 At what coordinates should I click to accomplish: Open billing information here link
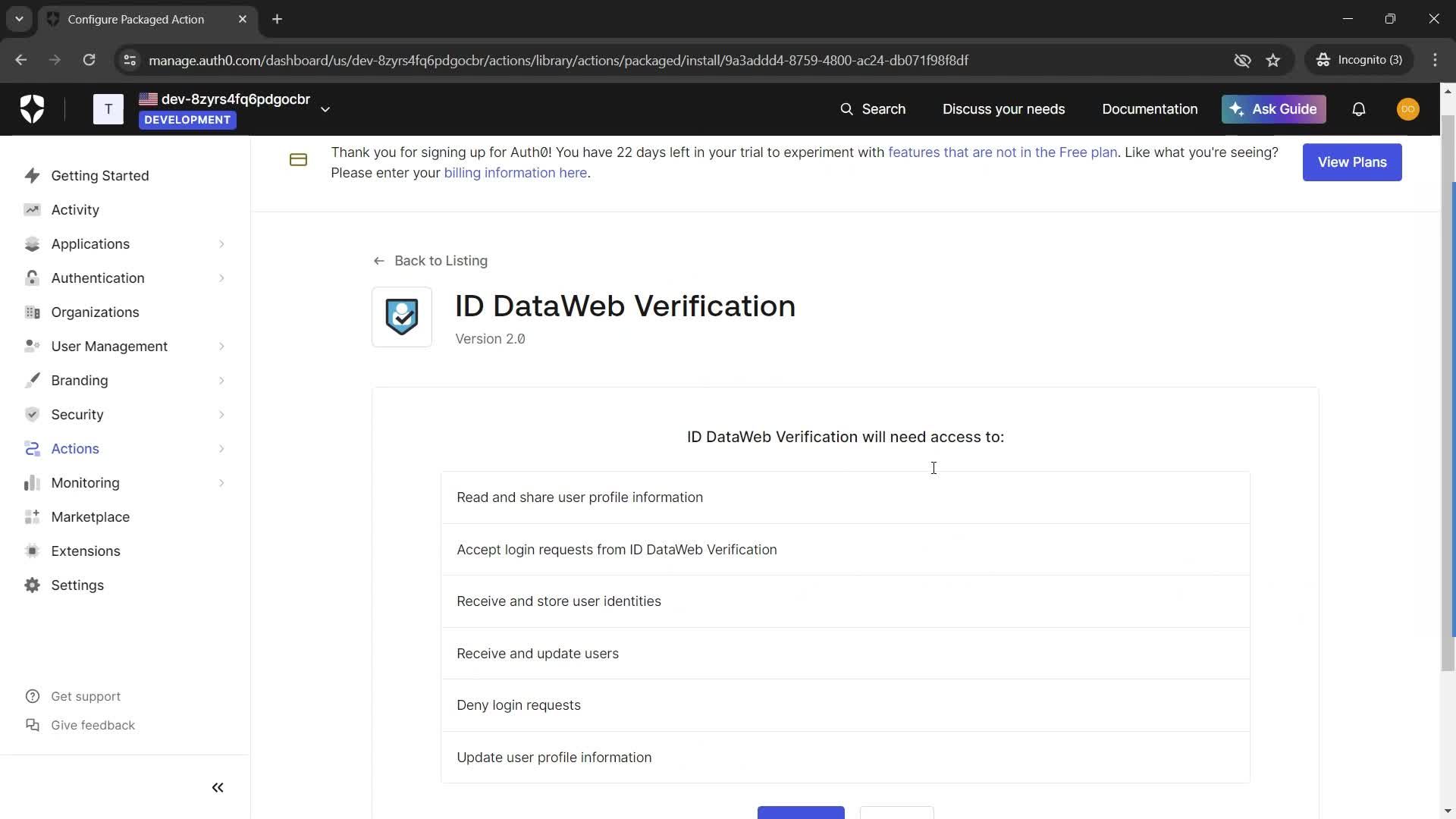515,173
